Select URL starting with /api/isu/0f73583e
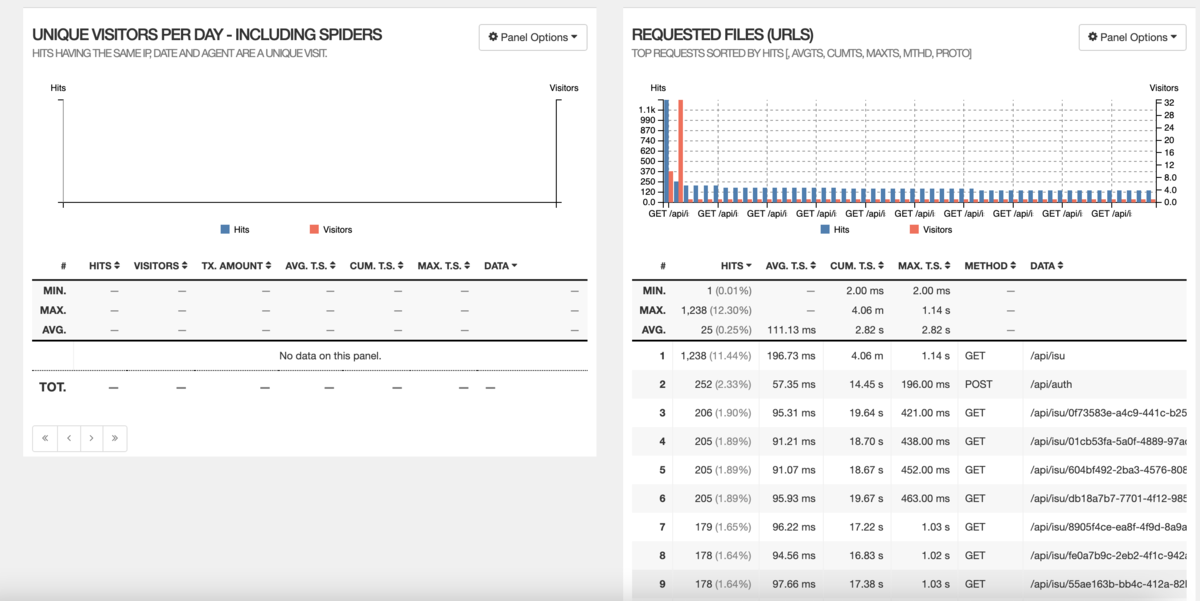This screenshot has width=1200, height=601. point(1108,413)
